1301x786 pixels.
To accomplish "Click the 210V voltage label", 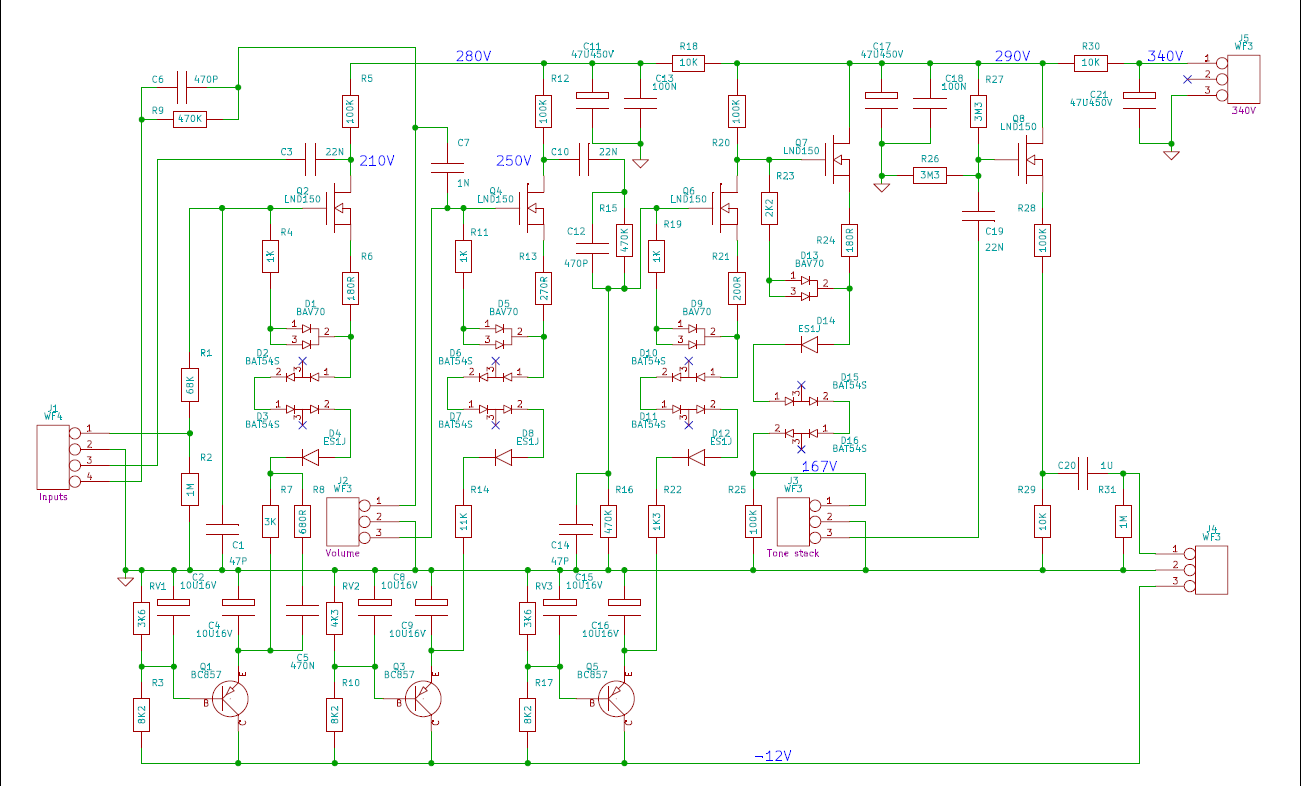I will pos(377,160).
